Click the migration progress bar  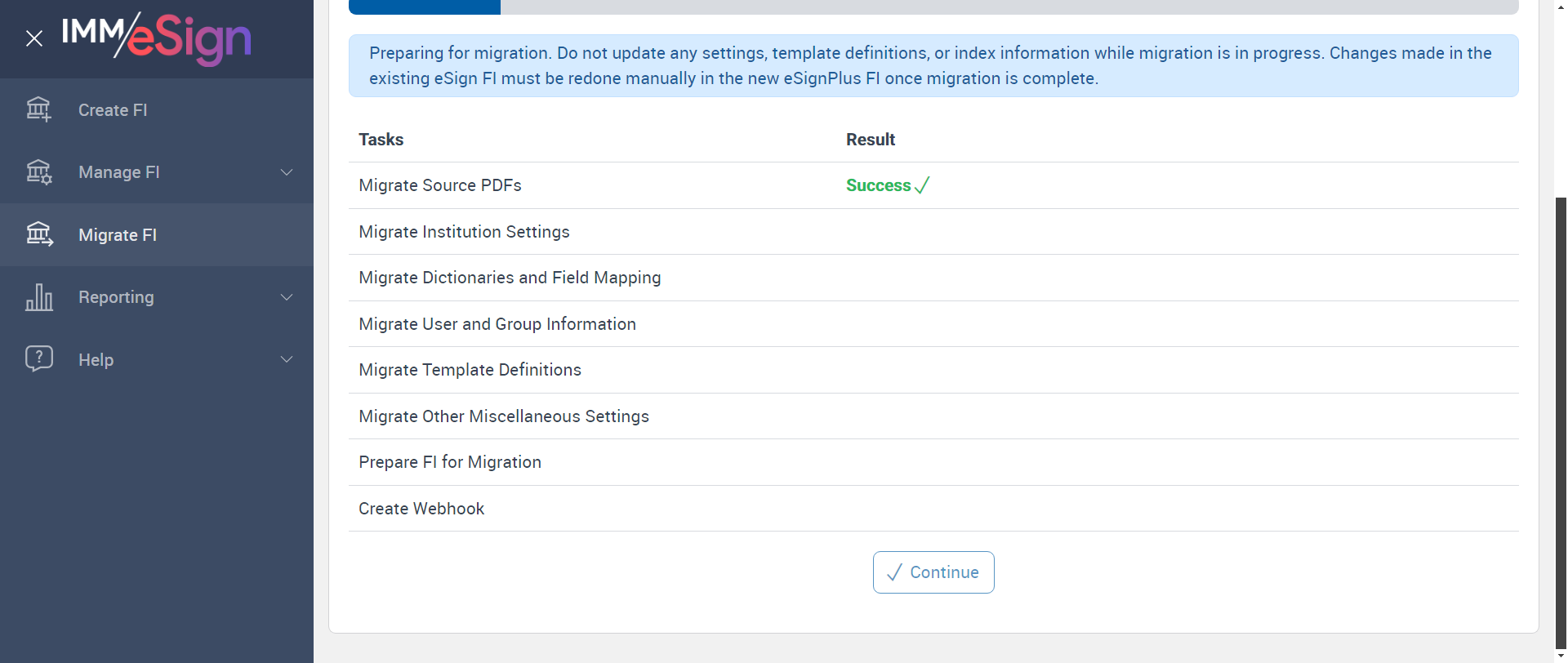[x=933, y=7]
